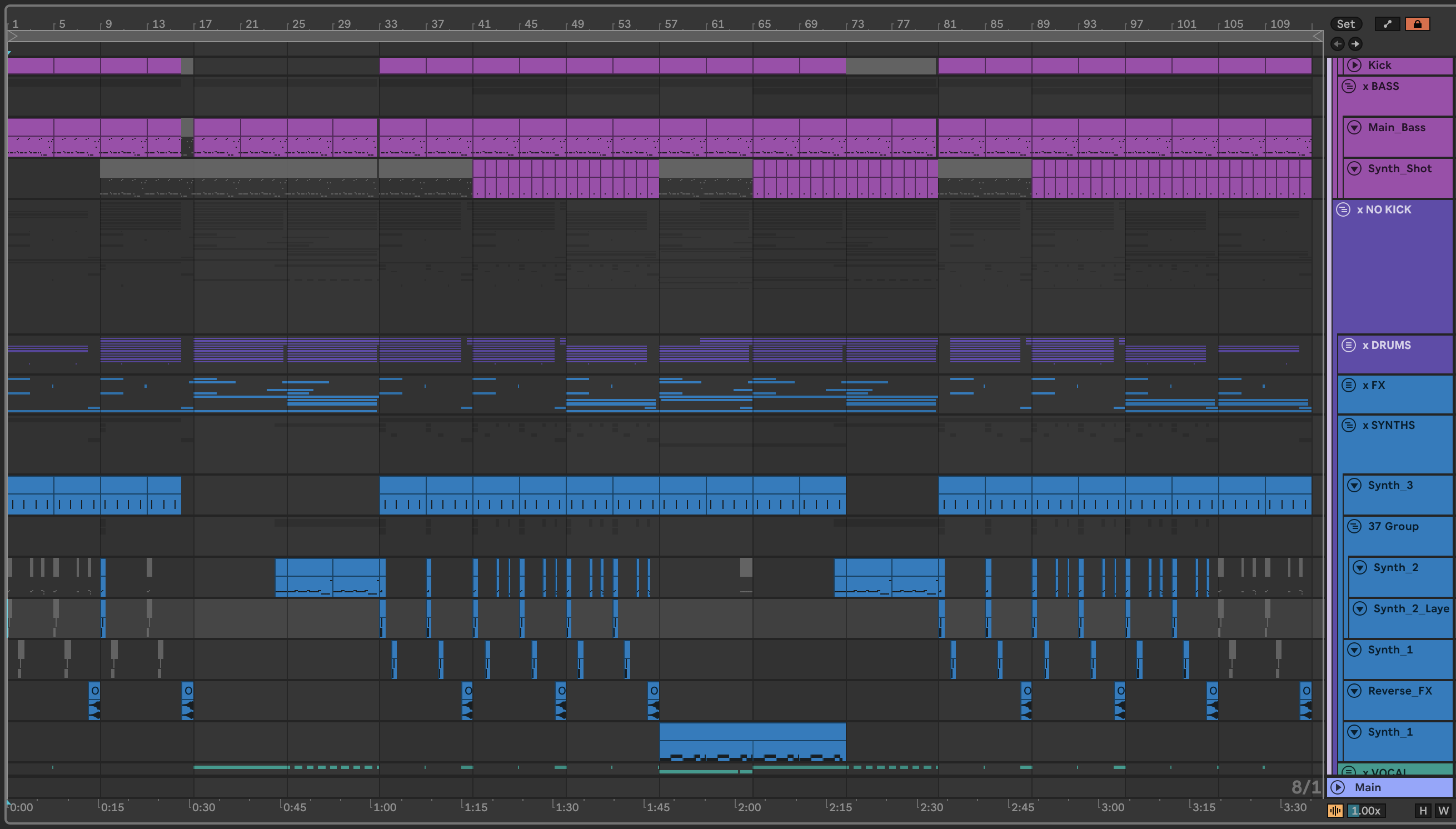
Task: Click the W optimize width button
Action: (1443, 810)
